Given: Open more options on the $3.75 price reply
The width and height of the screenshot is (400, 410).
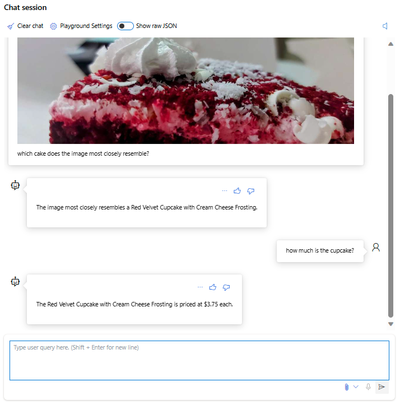Looking at the screenshot, I should coord(200,287).
